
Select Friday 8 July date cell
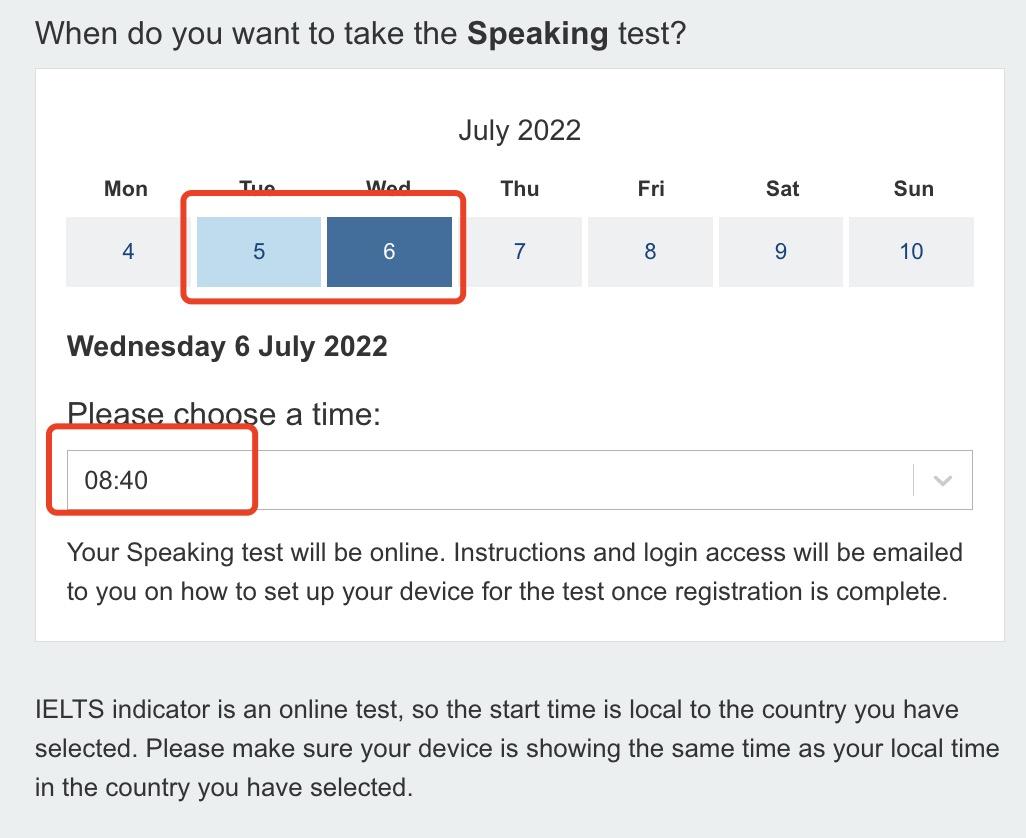650,252
